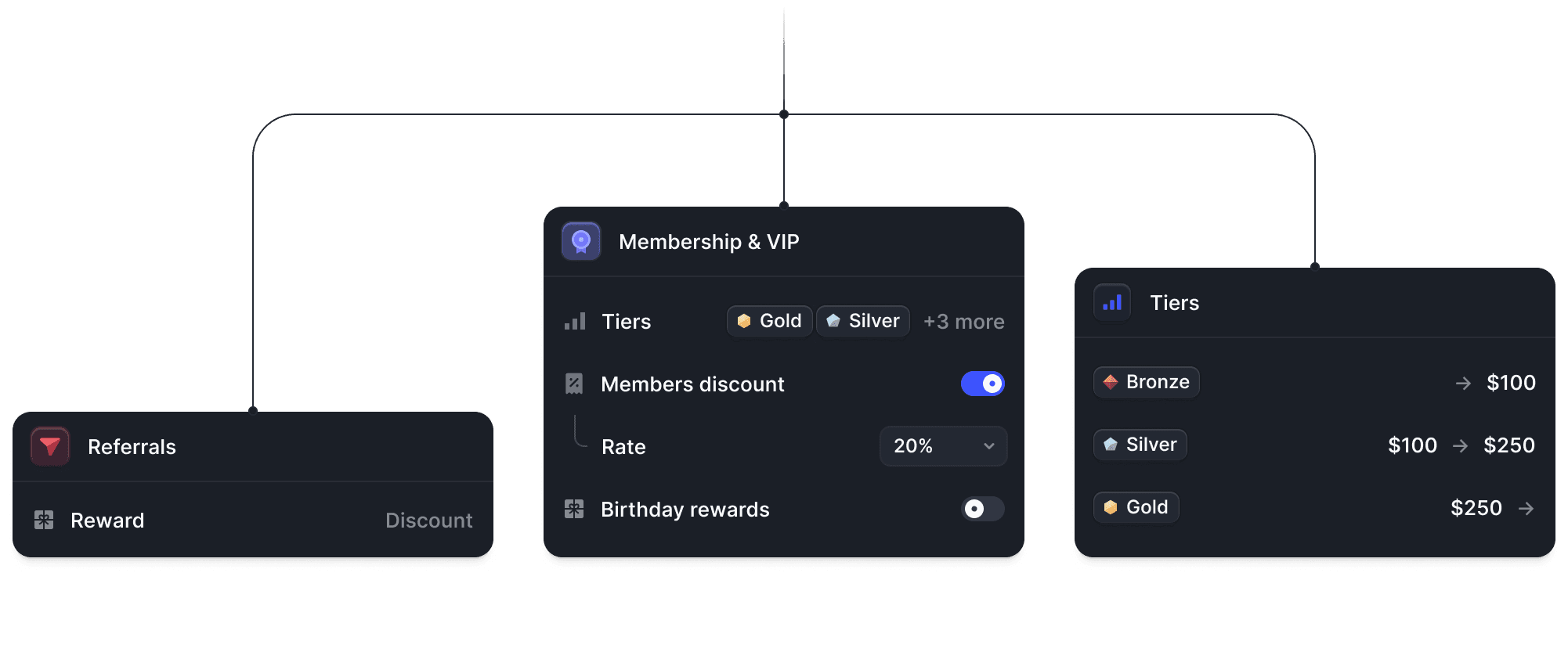This screenshot has height=645, width=1568.
Task: Click the Birthday rewards gift icon
Action: tap(574, 510)
